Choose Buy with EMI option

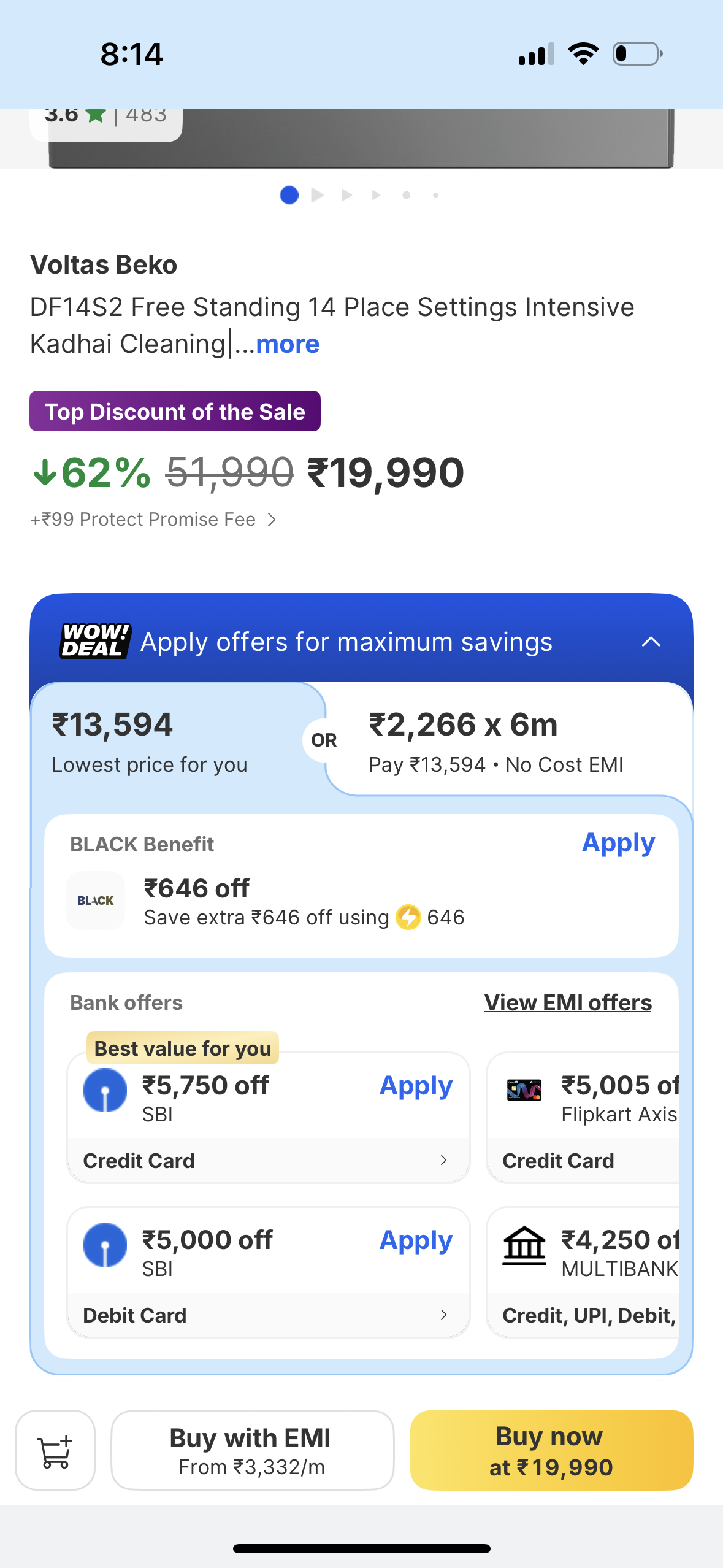pos(252,1450)
